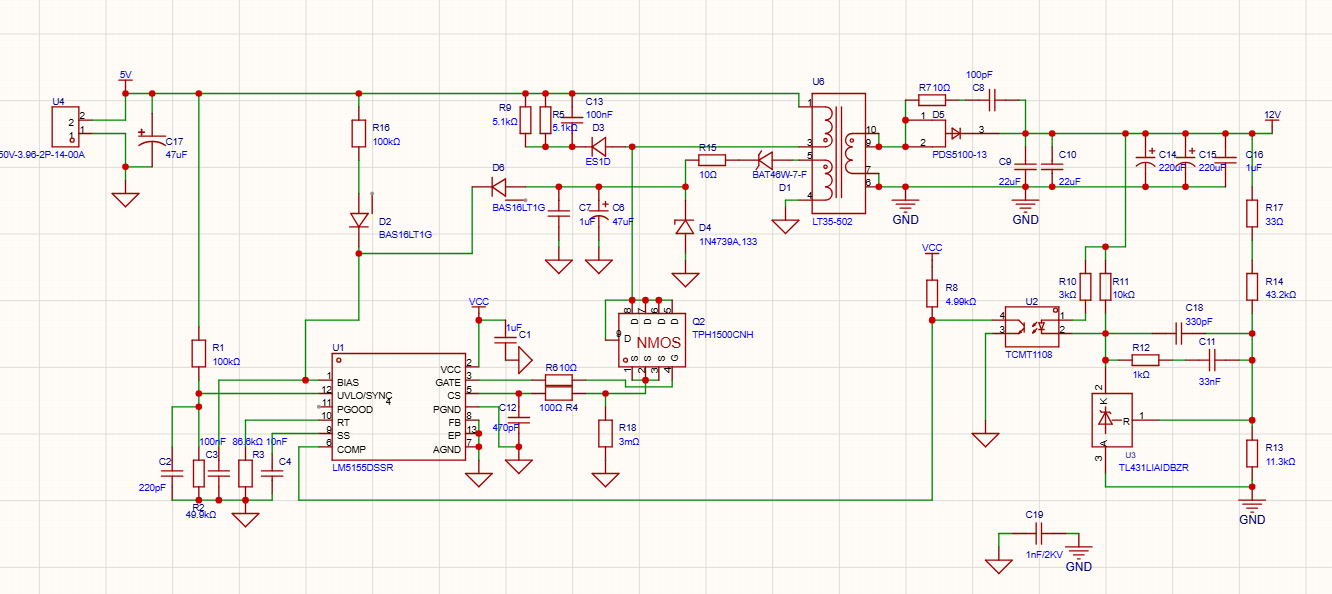The width and height of the screenshot is (1332, 594).
Task: Select the VCC net label above R8
Action: click(x=931, y=247)
